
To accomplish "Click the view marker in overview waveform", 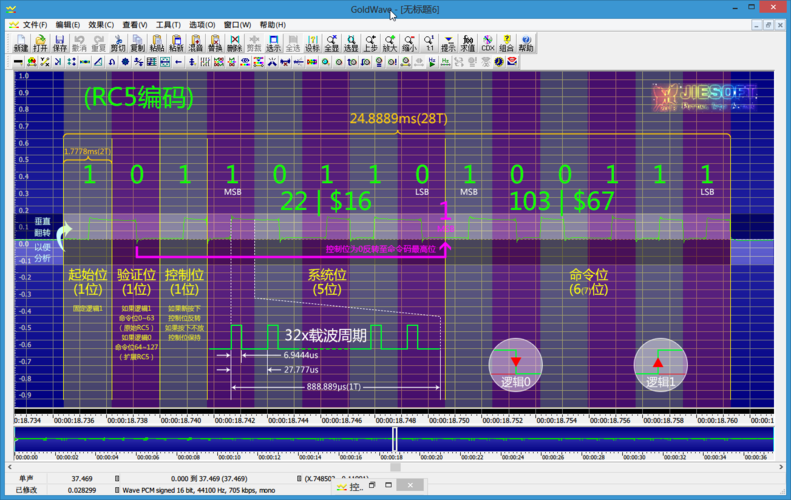I will (395, 439).
